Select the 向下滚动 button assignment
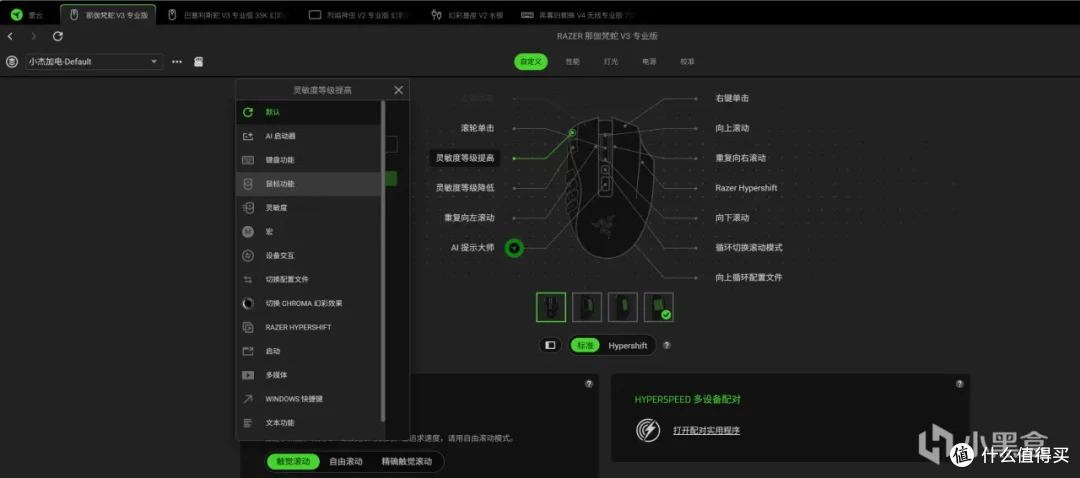 (732, 218)
